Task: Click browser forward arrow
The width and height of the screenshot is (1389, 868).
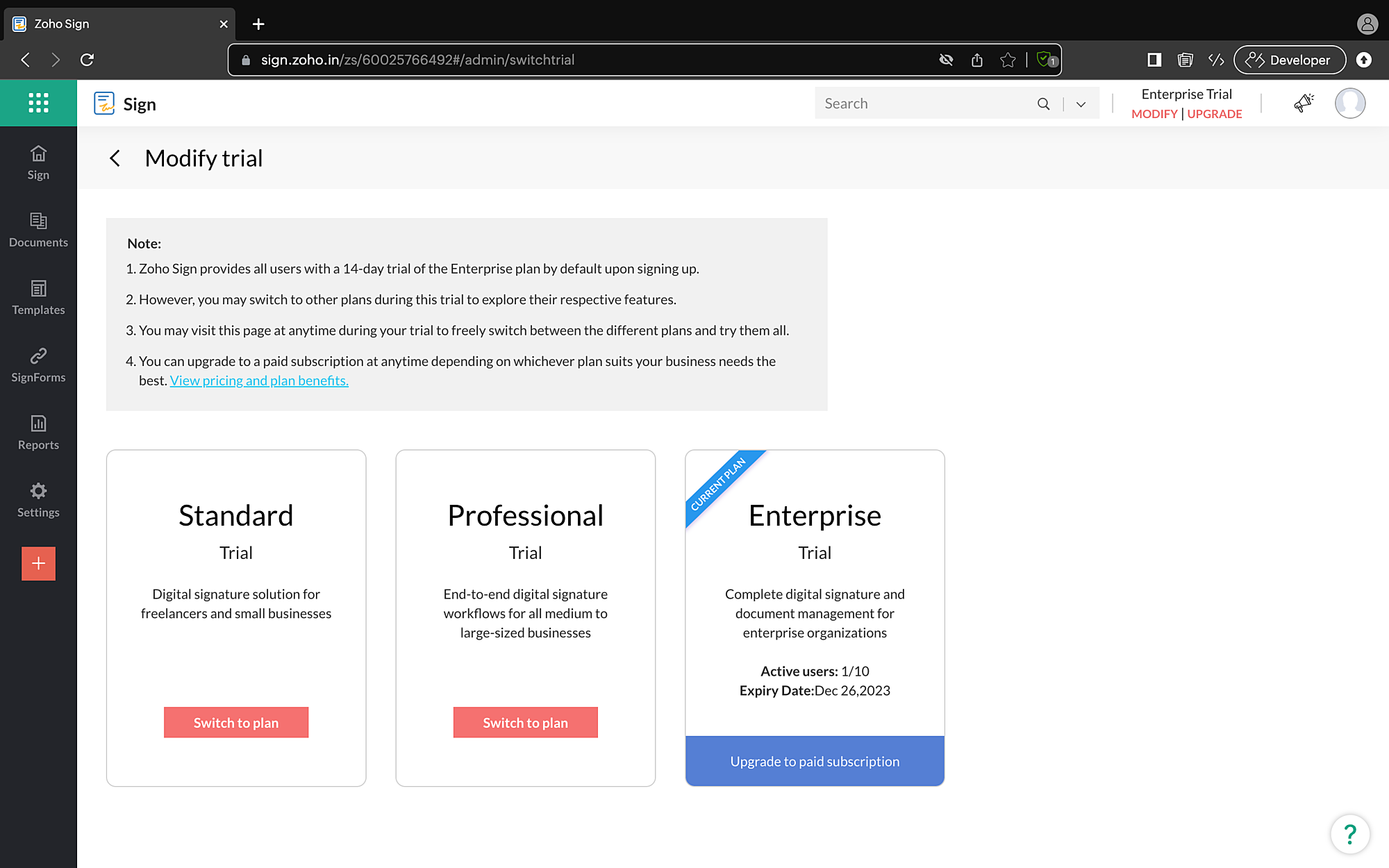Action: (56, 60)
